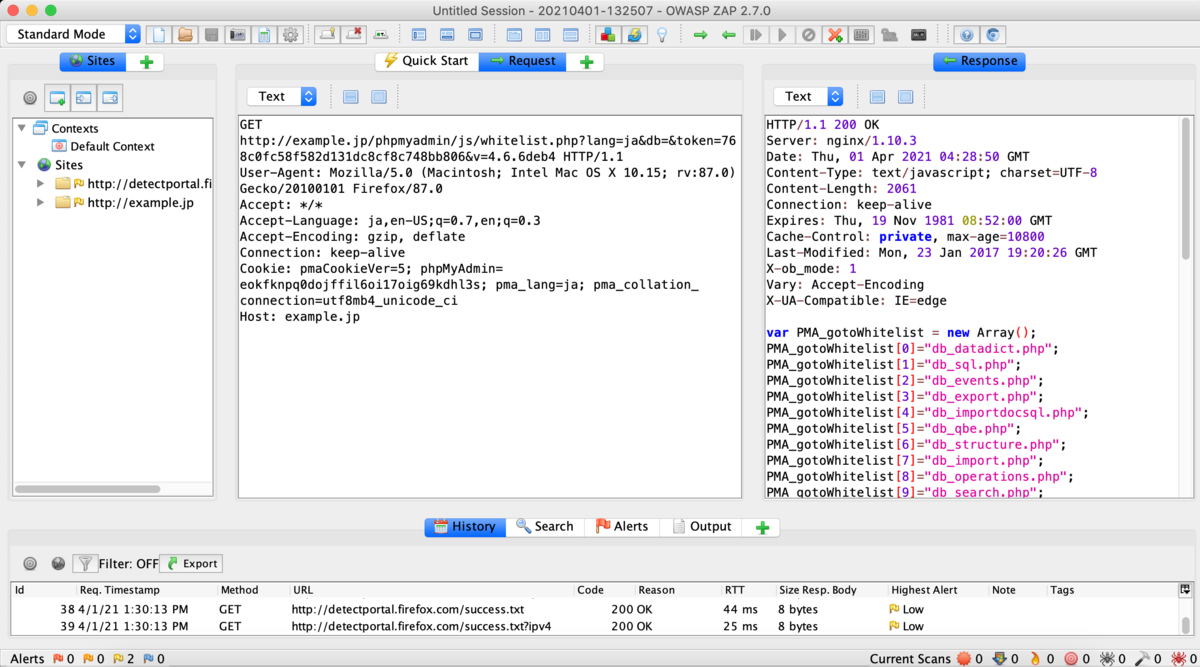Add new tab beside Output
Image resolution: width=1200 pixels, height=667 pixels.
[763, 527]
